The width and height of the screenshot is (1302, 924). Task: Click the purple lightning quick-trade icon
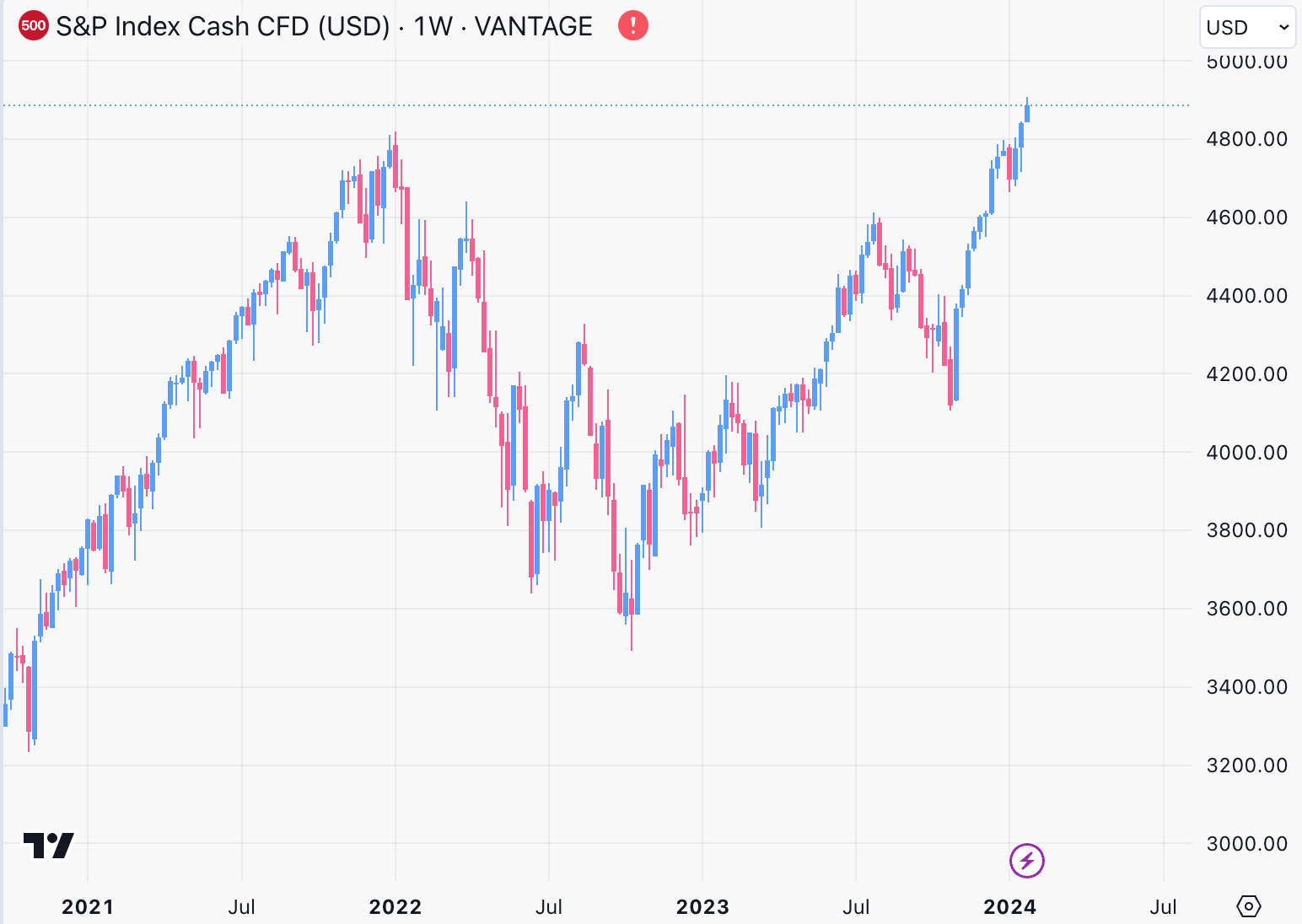click(1025, 862)
